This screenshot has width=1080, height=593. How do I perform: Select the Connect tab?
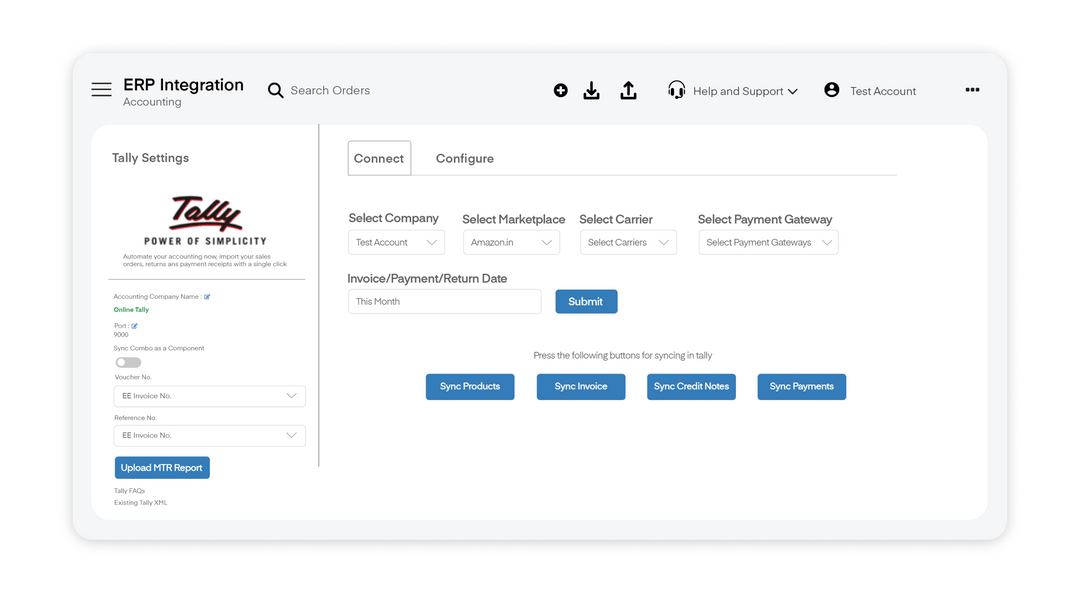379,158
